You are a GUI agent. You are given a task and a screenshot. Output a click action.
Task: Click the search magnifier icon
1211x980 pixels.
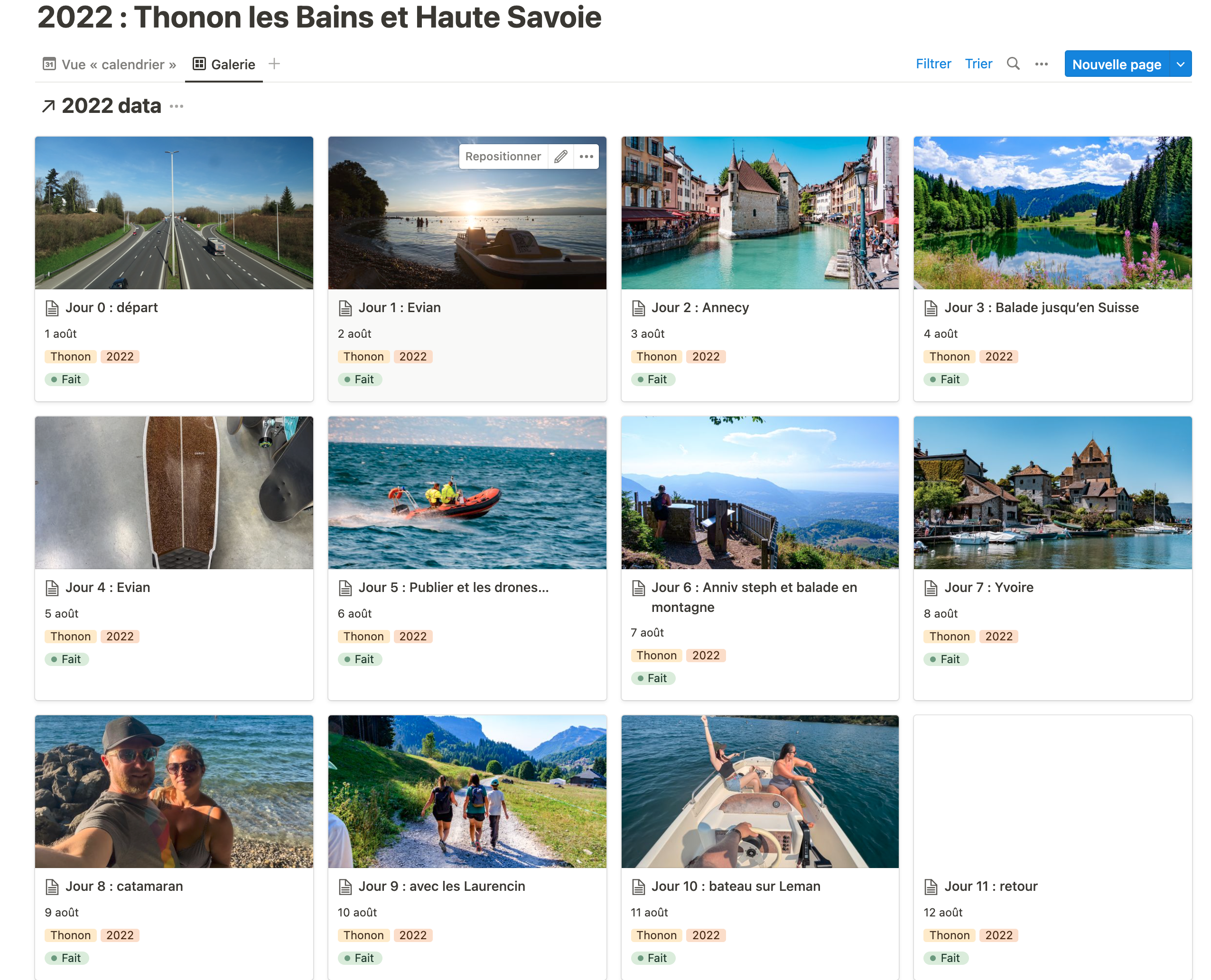pyautogui.click(x=1013, y=64)
